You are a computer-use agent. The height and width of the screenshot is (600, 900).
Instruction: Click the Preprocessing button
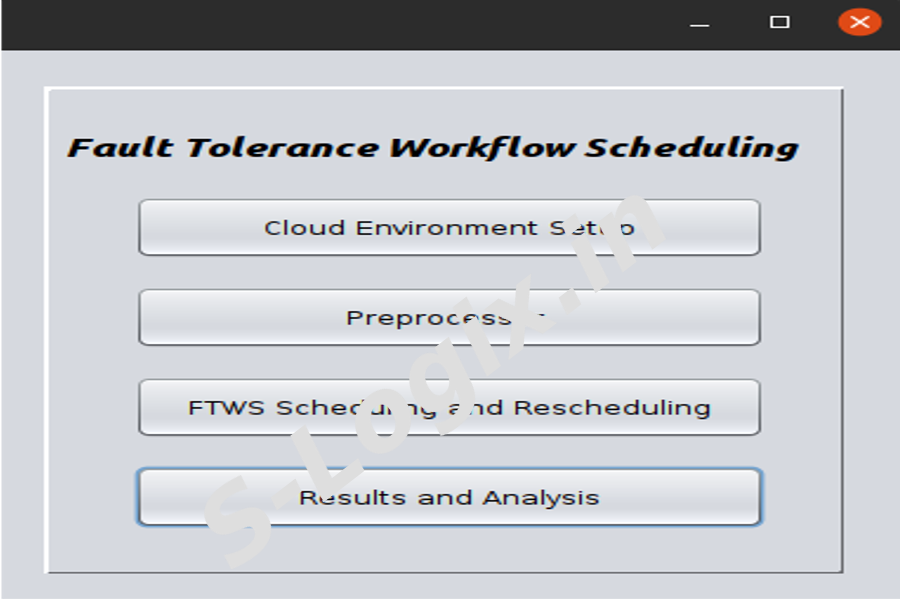coord(449,318)
